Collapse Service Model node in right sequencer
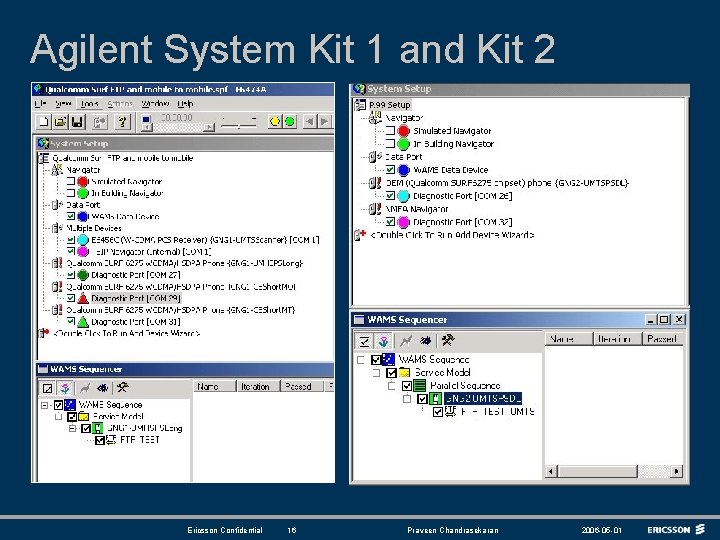Image resolution: width=720 pixels, height=540 pixels. click(376, 372)
